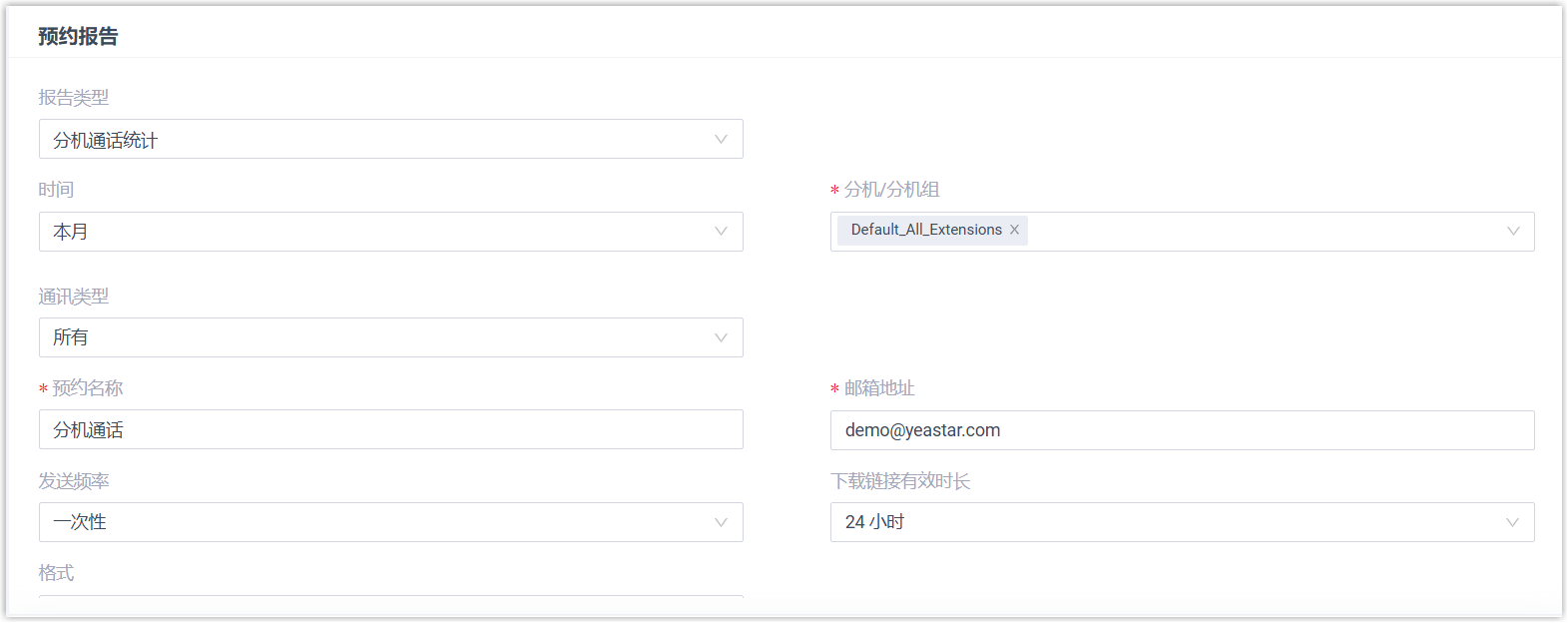Click the partially visible 格式 dropdown
Viewport: 1568px width, 623px height.
(x=391, y=596)
